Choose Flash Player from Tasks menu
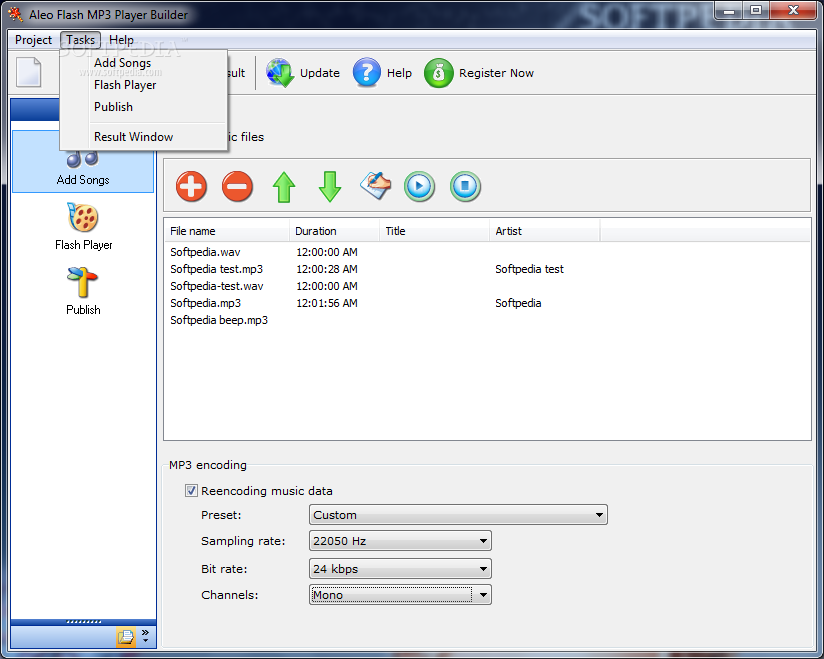Viewport: 824px width, 659px height. coord(125,85)
